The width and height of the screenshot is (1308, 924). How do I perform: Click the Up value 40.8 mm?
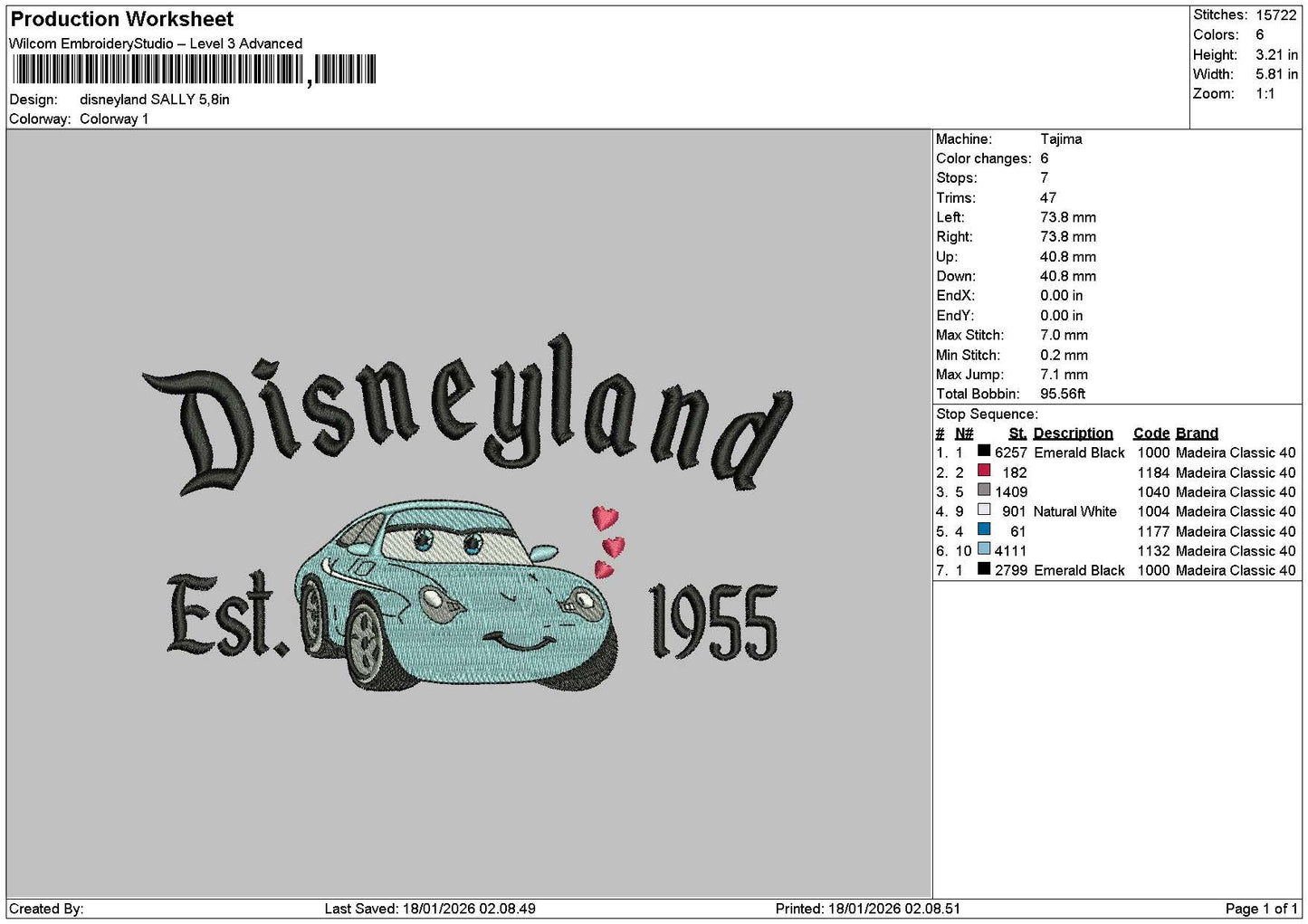(x=1068, y=257)
